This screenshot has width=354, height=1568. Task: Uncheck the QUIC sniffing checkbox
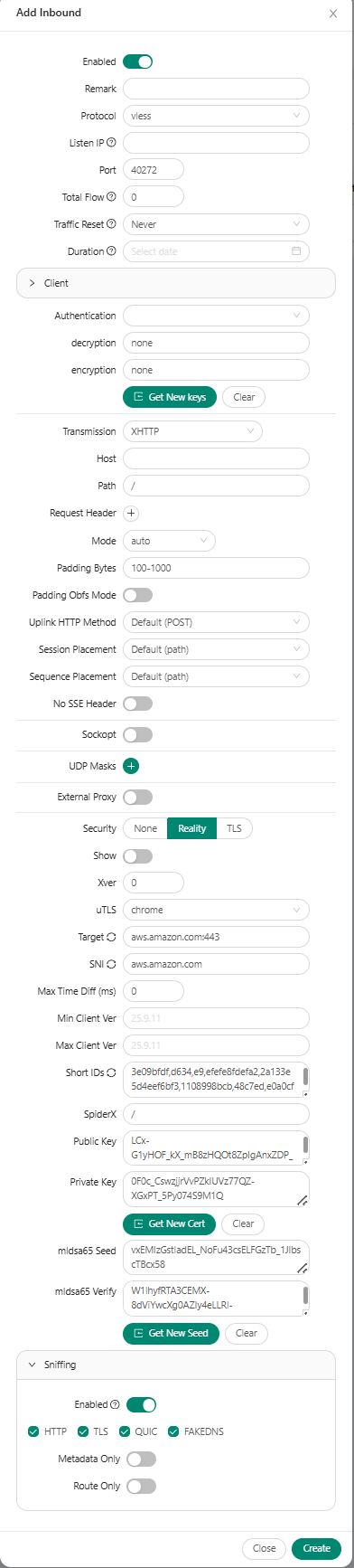125,1431
